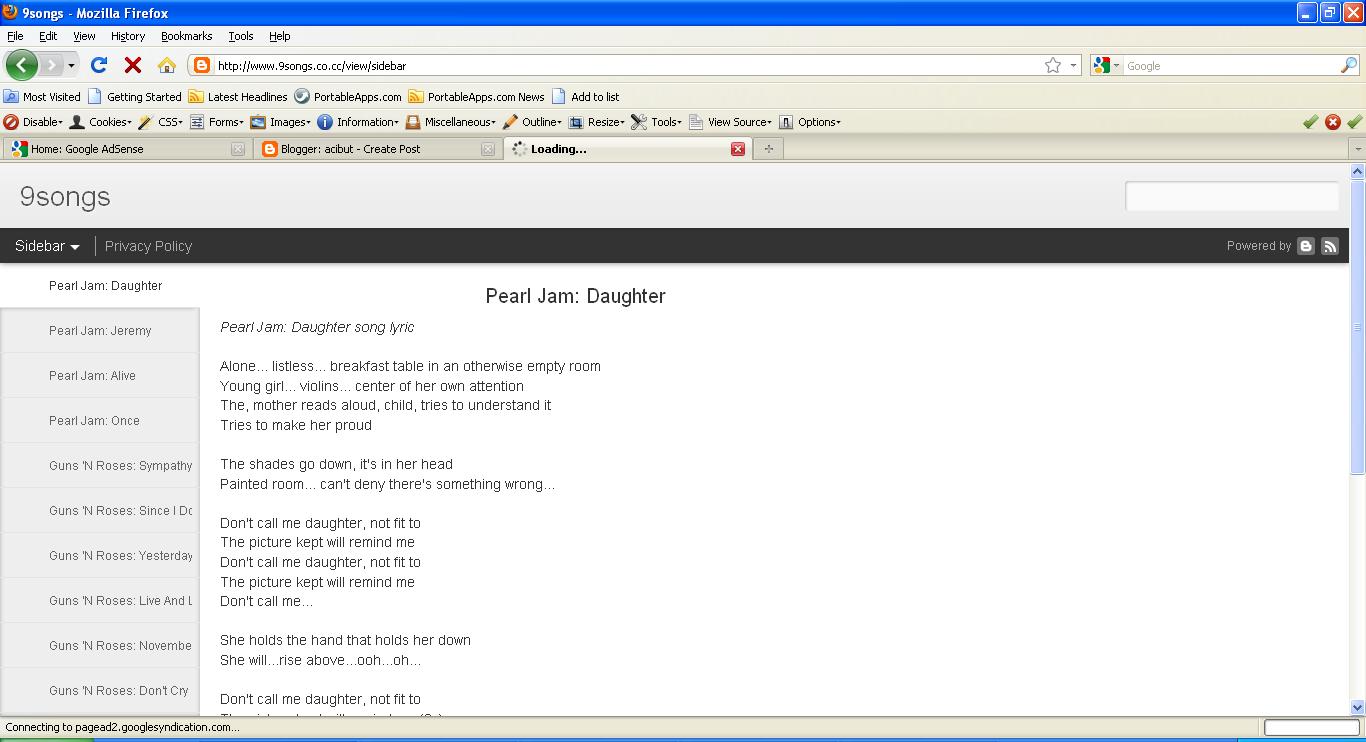Open the Outline web developer dropdown

tap(533, 122)
